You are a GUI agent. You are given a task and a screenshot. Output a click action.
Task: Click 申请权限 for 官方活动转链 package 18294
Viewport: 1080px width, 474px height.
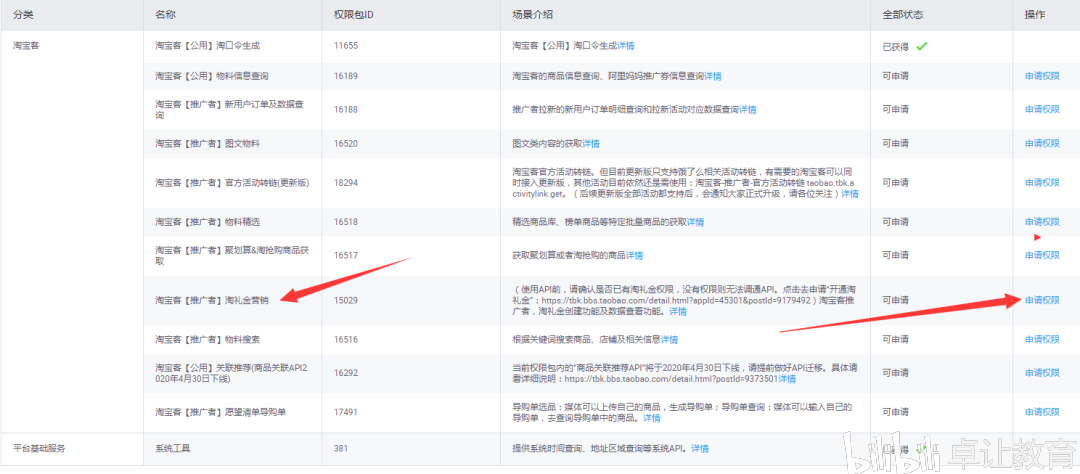pos(1042,183)
